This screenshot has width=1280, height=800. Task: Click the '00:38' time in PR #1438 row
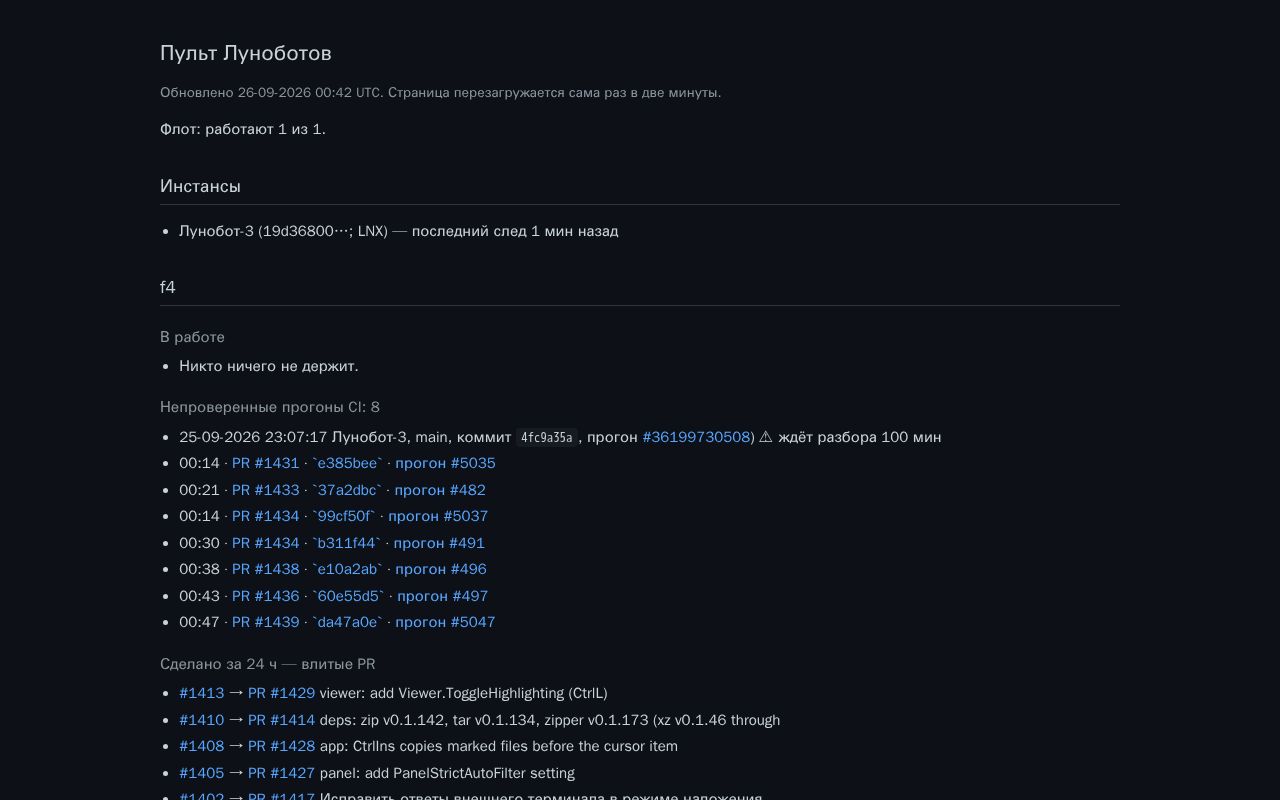click(x=199, y=569)
